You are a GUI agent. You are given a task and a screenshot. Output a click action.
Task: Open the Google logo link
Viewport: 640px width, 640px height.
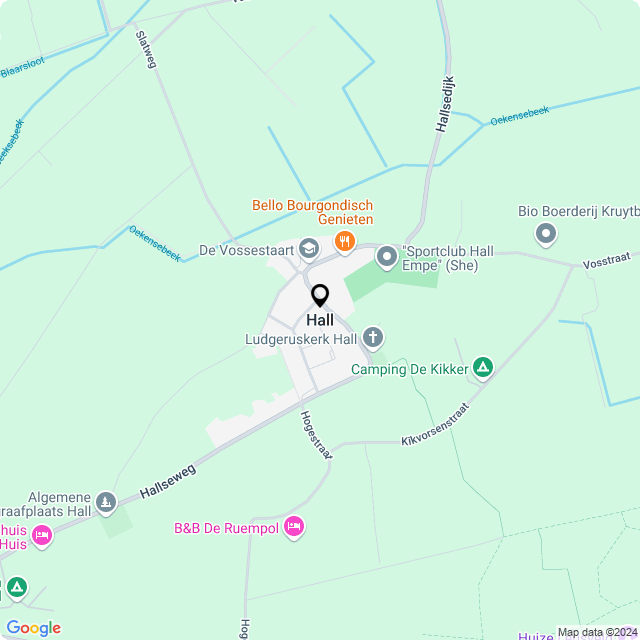pyautogui.click(x=34, y=628)
